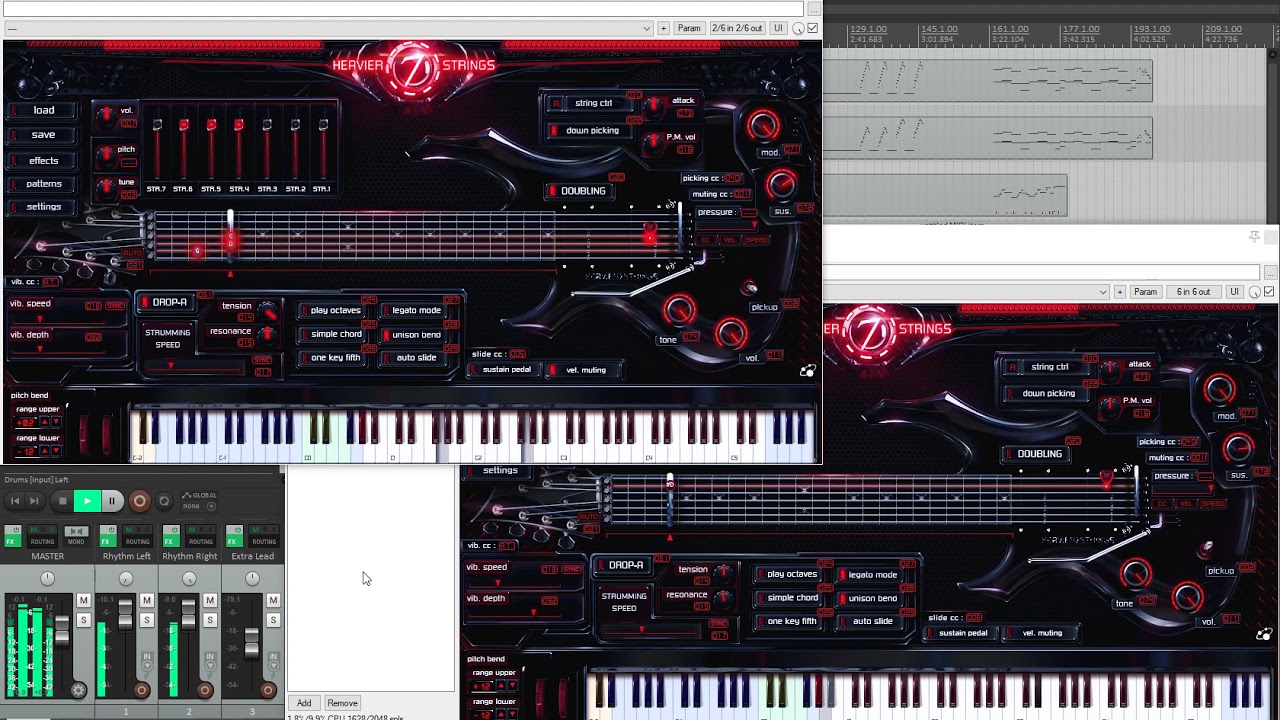
Task: Toggle the bypass checkbox in top FX window
Action: coord(813,28)
